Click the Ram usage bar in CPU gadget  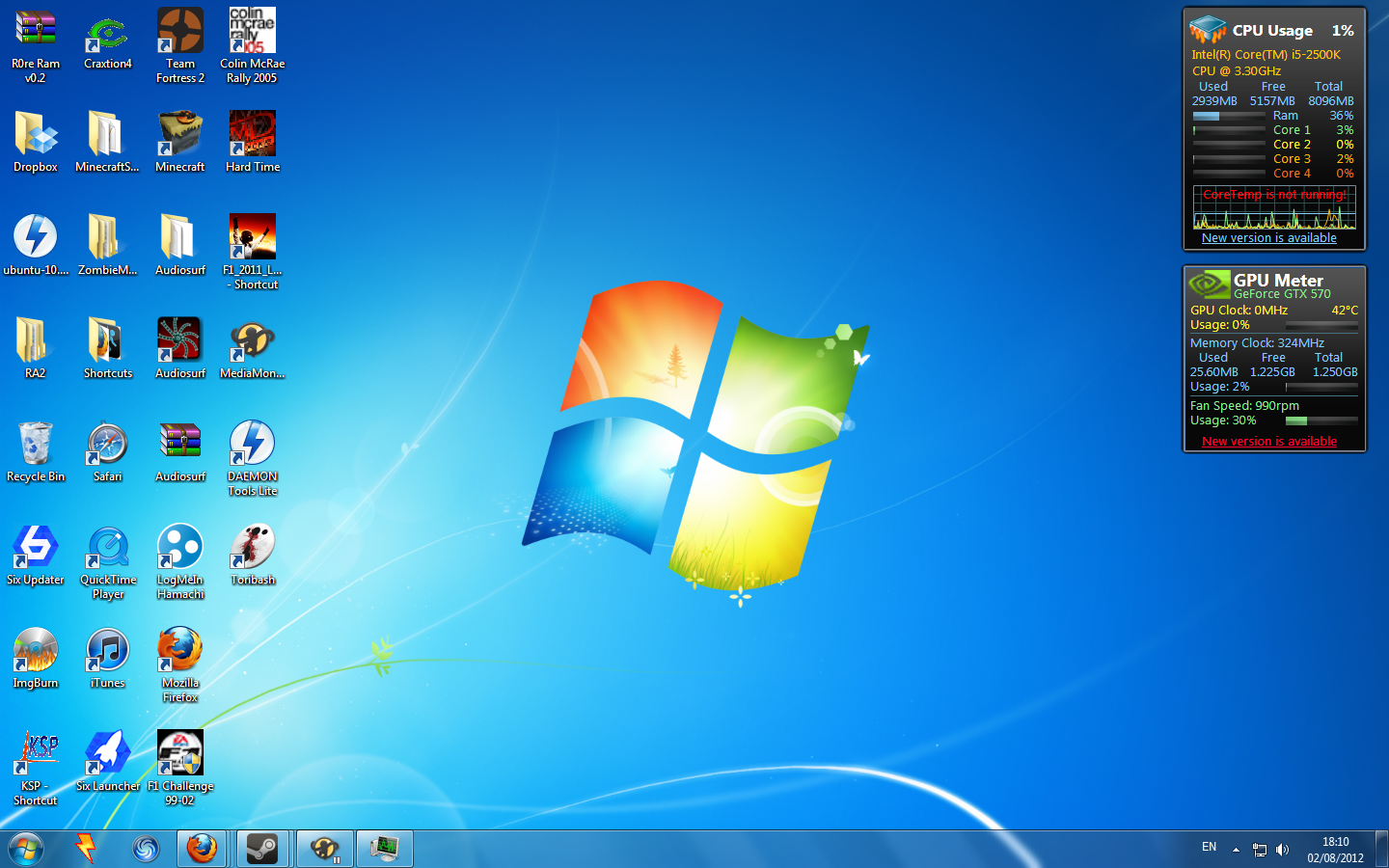click(1229, 116)
